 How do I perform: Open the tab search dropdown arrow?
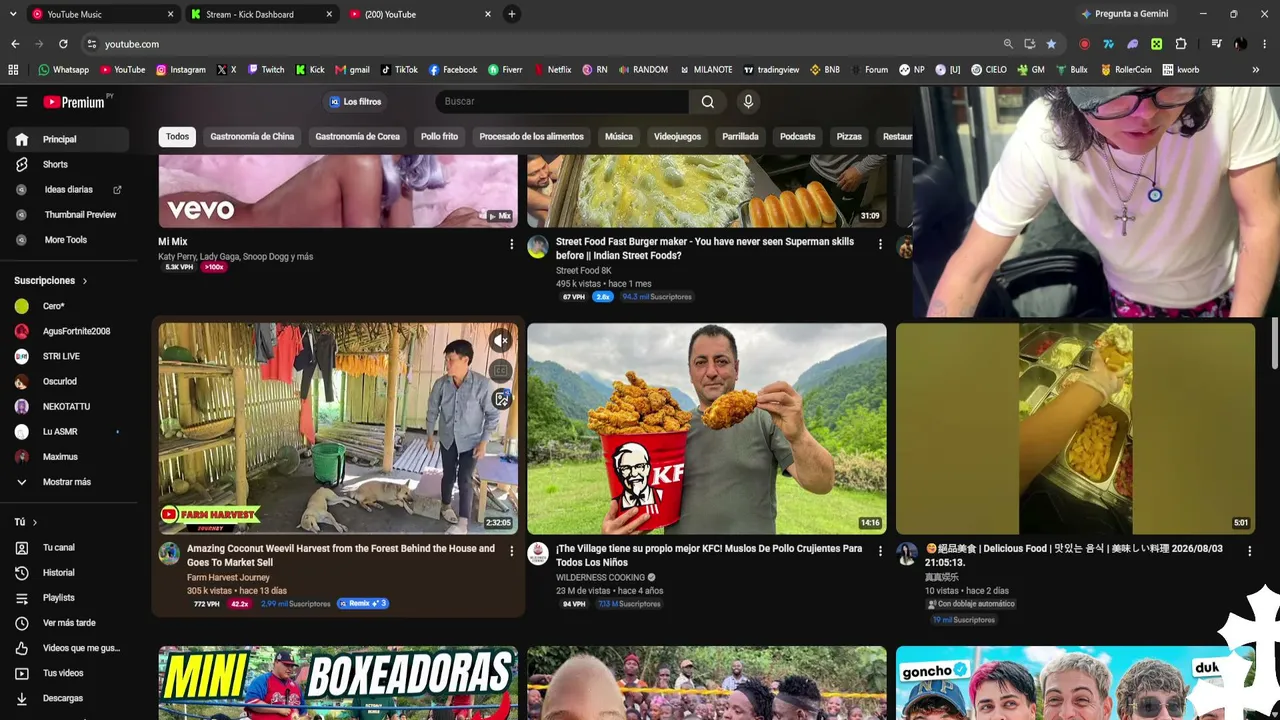tap(13, 14)
